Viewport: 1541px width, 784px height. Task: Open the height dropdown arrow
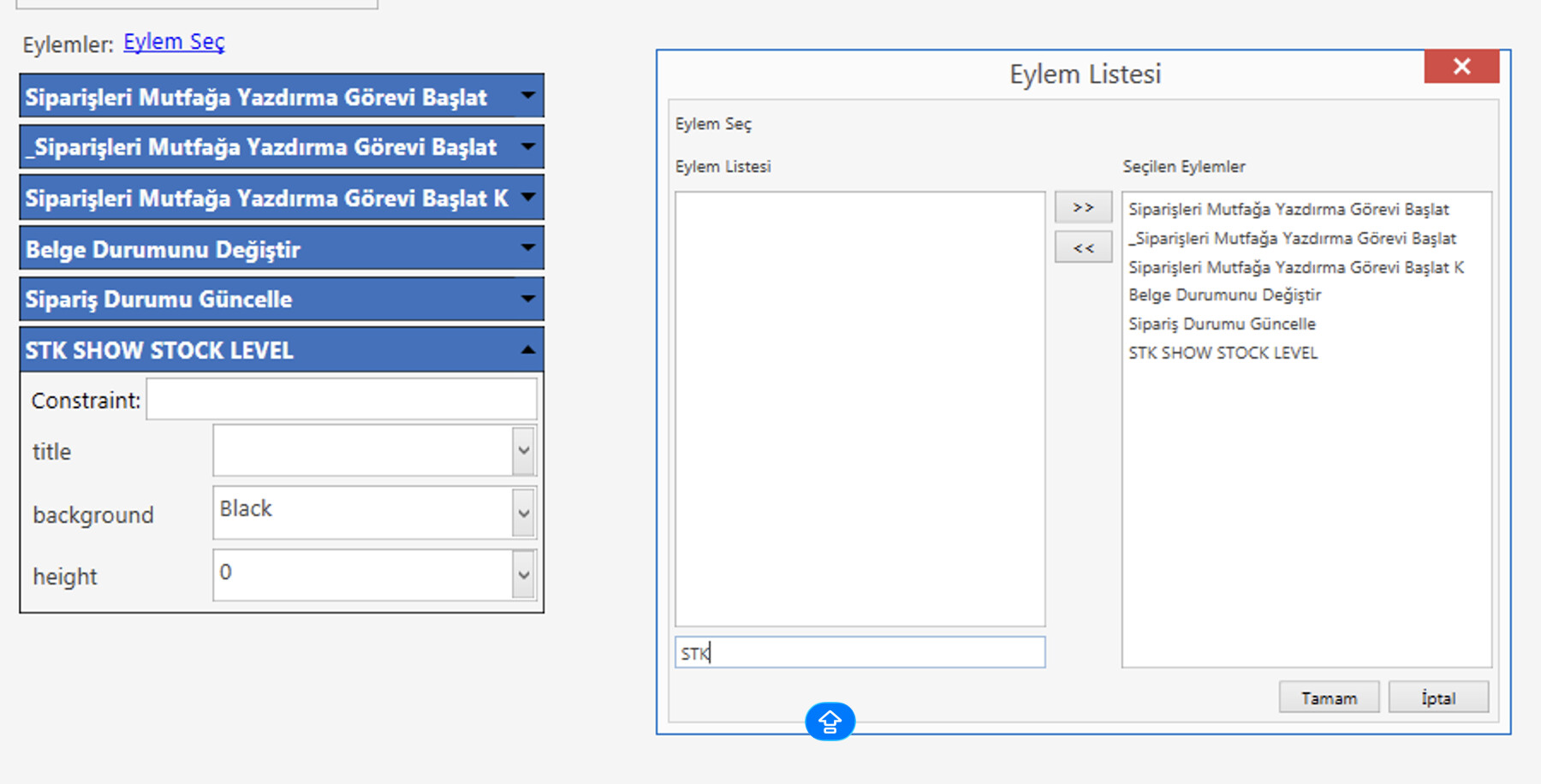pyautogui.click(x=523, y=575)
